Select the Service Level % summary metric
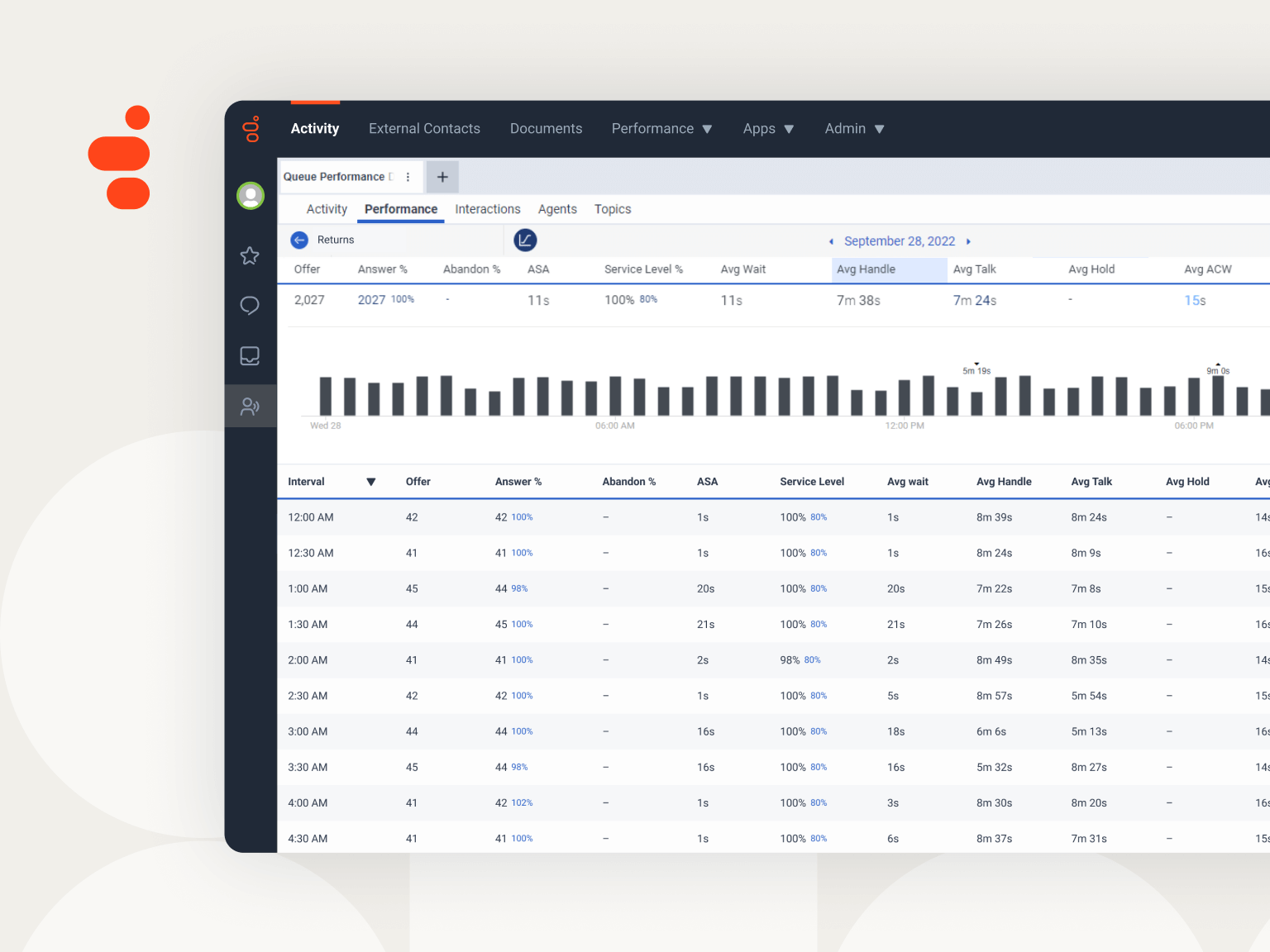Image resolution: width=1270 pixels, height=952 pixels. (x=643, y=269)
